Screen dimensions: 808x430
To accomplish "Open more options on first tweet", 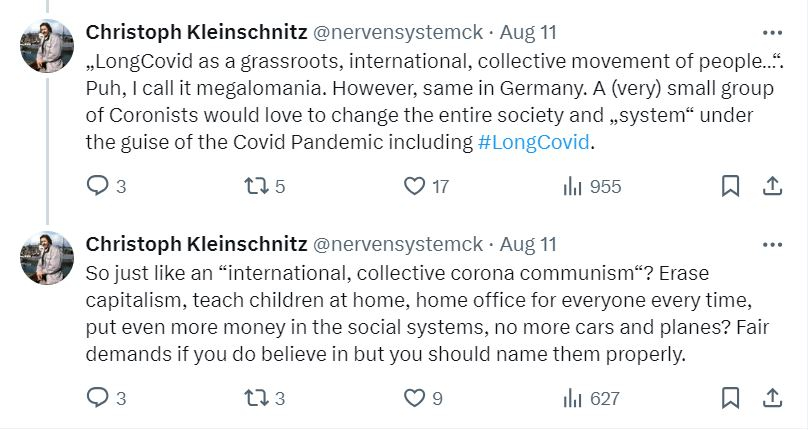I will (x=772, y=31).
